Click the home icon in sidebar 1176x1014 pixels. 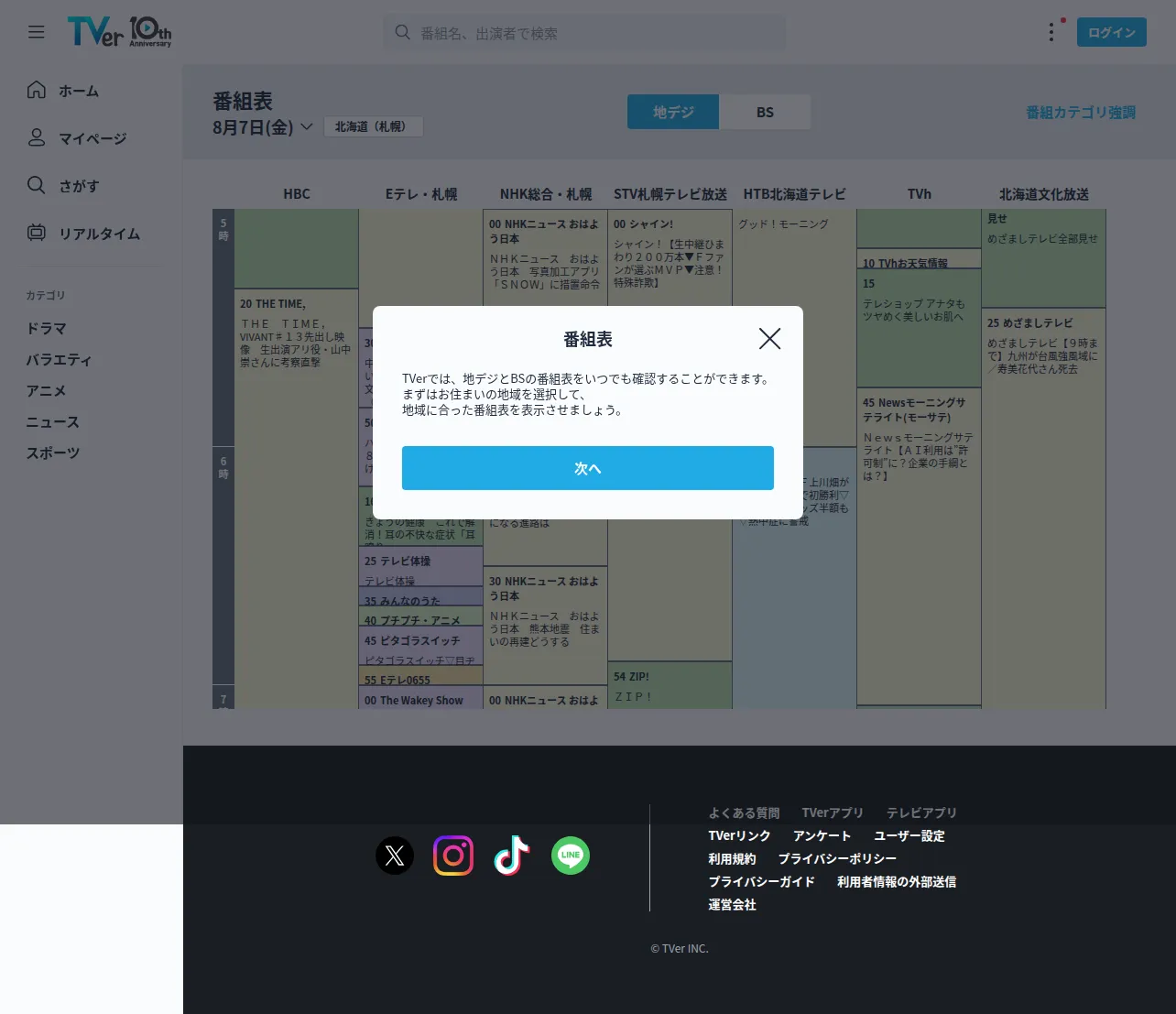tap(37, 90)
